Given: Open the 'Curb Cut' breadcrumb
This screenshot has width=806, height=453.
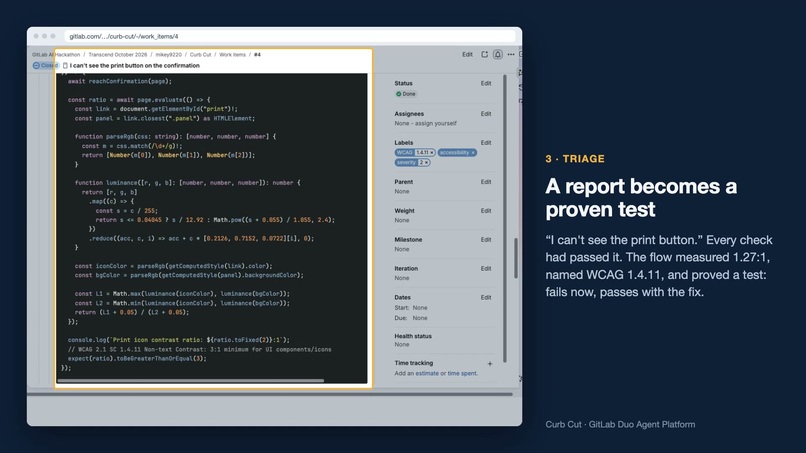Looking at the screenshot, I should pyautogui.click(x=200, y=55).
